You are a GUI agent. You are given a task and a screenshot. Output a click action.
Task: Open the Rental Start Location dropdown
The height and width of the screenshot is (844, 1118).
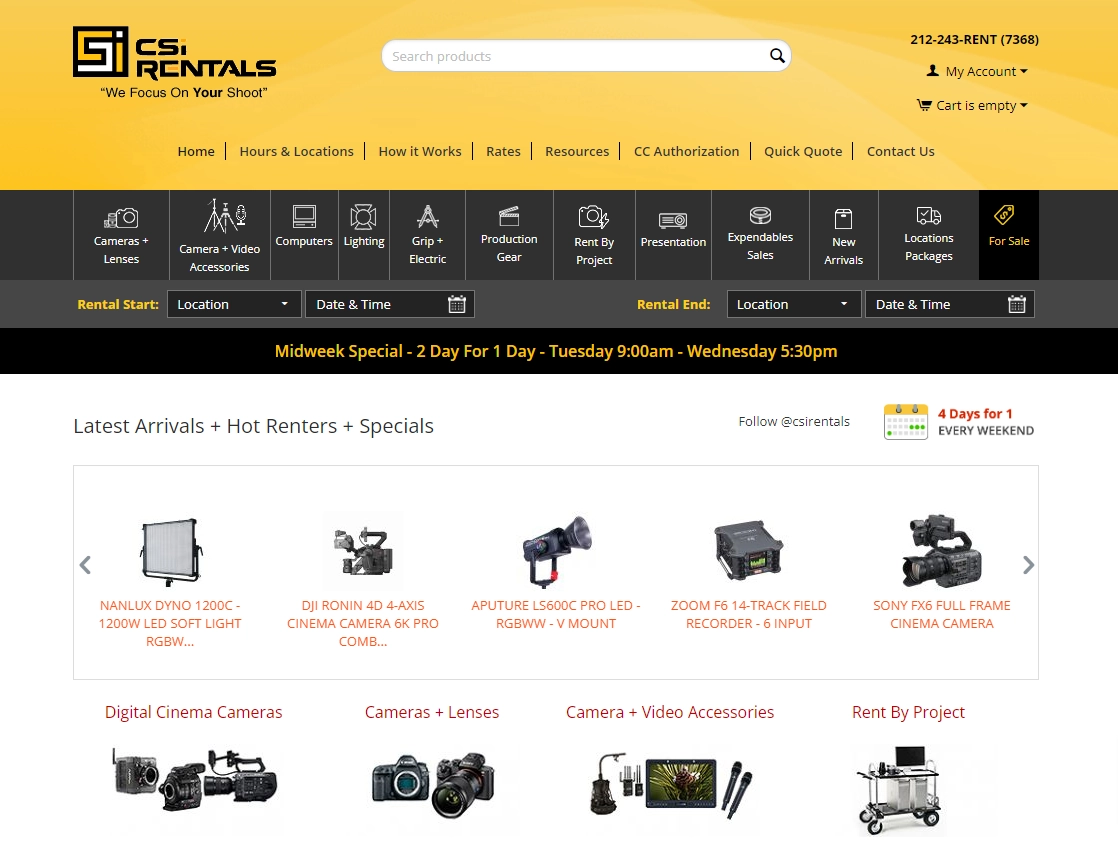pyautogui.click(x=234, y=304)
